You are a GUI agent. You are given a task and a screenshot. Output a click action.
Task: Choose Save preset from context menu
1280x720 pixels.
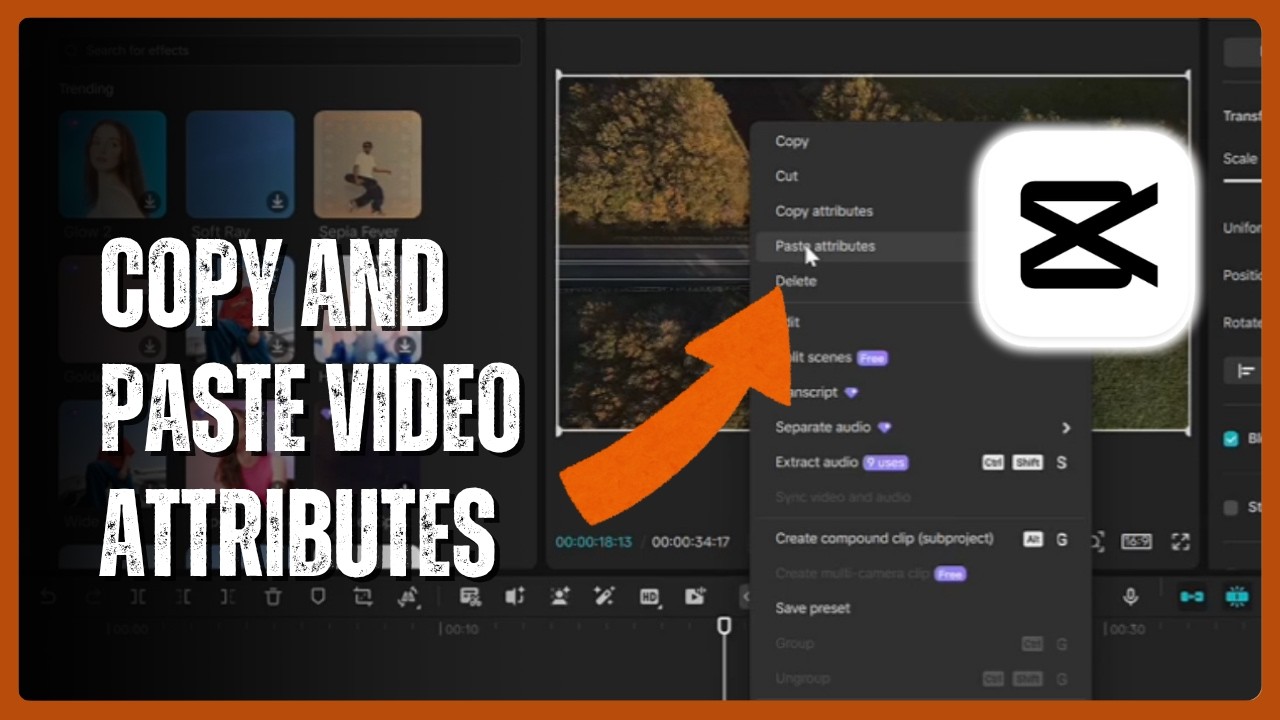coord(812,608)
